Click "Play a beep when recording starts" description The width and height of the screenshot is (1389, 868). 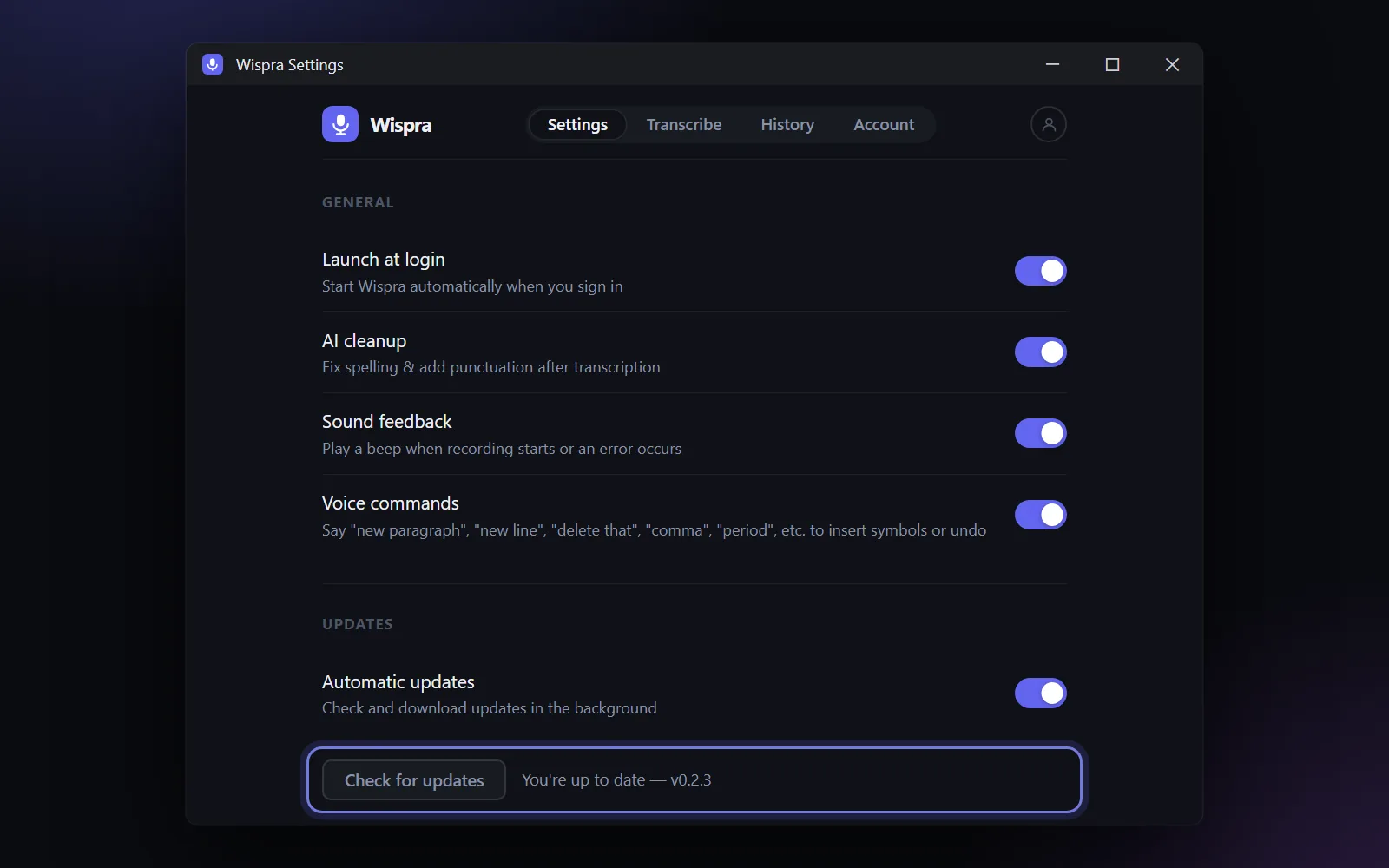(502, 449)
